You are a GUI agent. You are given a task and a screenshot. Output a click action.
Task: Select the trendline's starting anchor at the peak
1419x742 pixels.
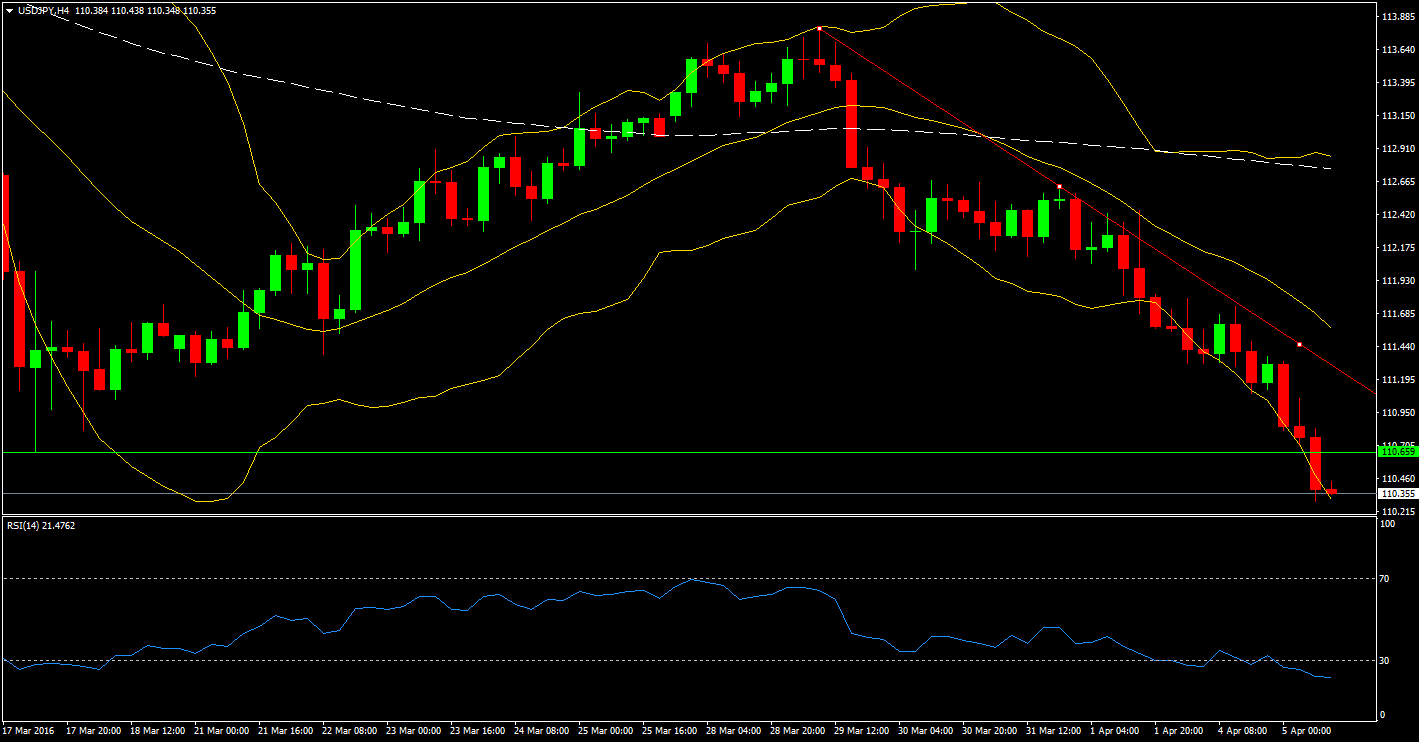(x=819, y=29)
